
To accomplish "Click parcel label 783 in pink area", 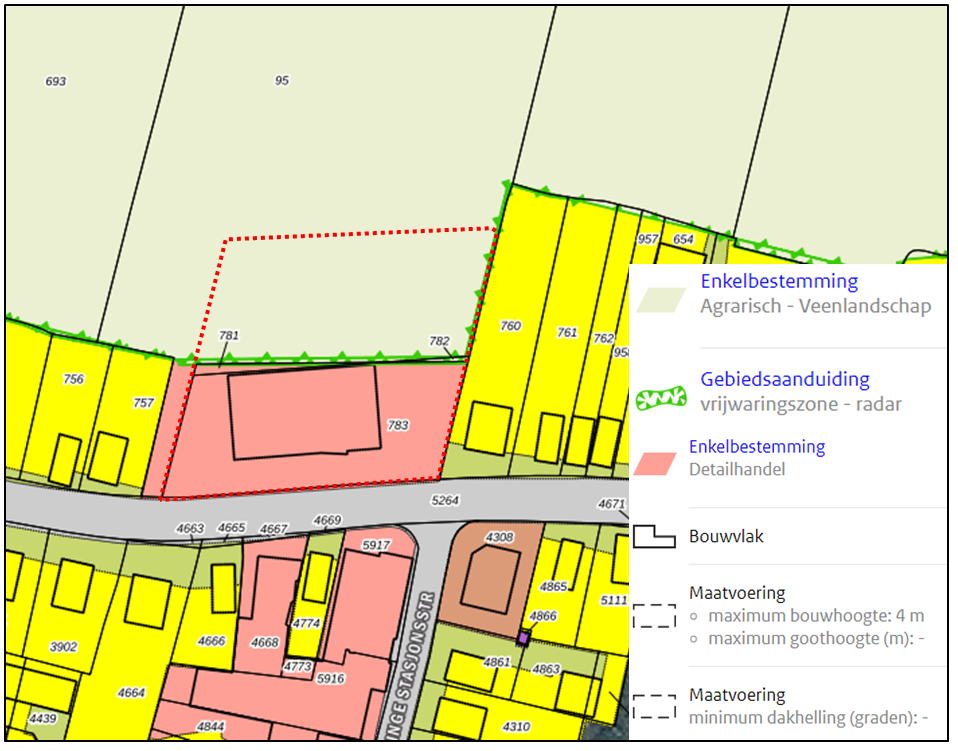I will 398,425.
